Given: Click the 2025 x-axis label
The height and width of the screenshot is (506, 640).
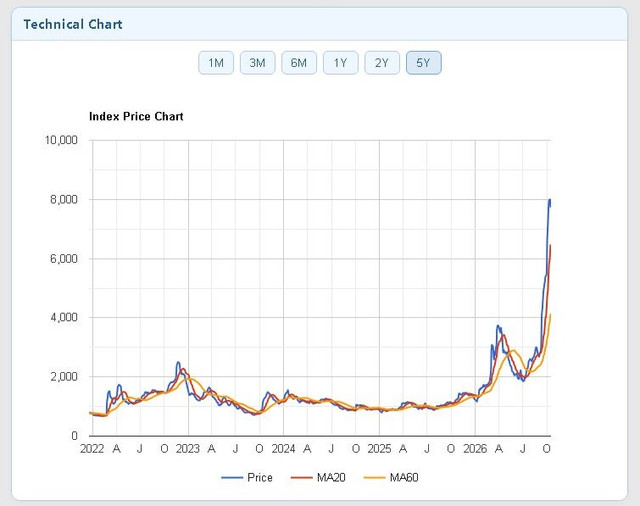Looking at the screenshot, I should coord(379,449).
